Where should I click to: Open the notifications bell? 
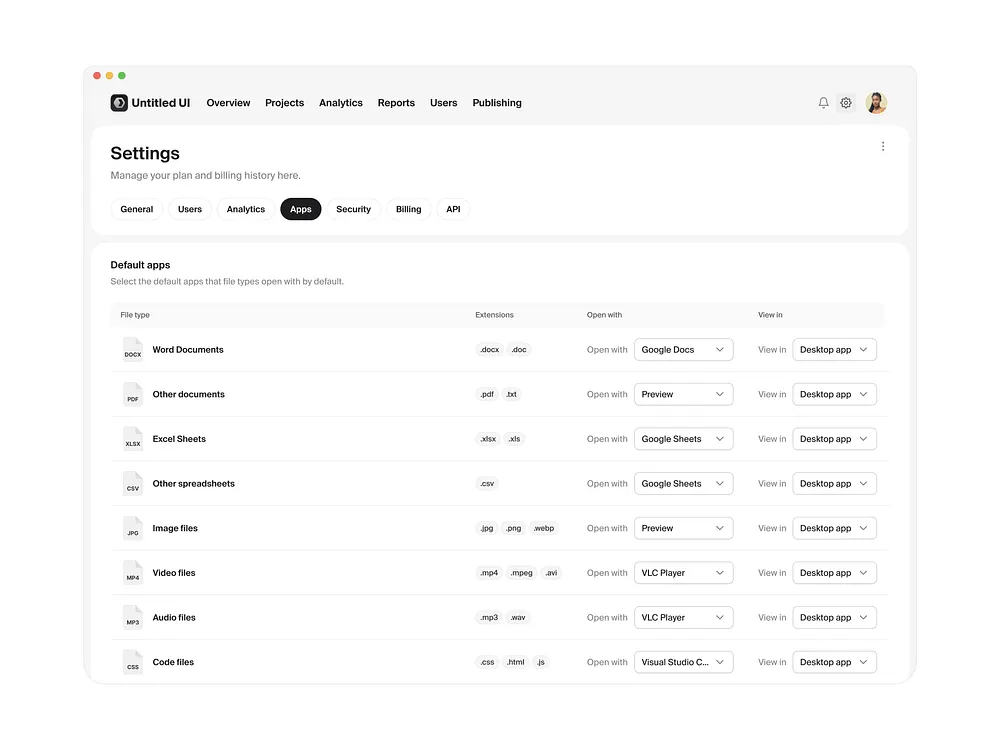822,102
